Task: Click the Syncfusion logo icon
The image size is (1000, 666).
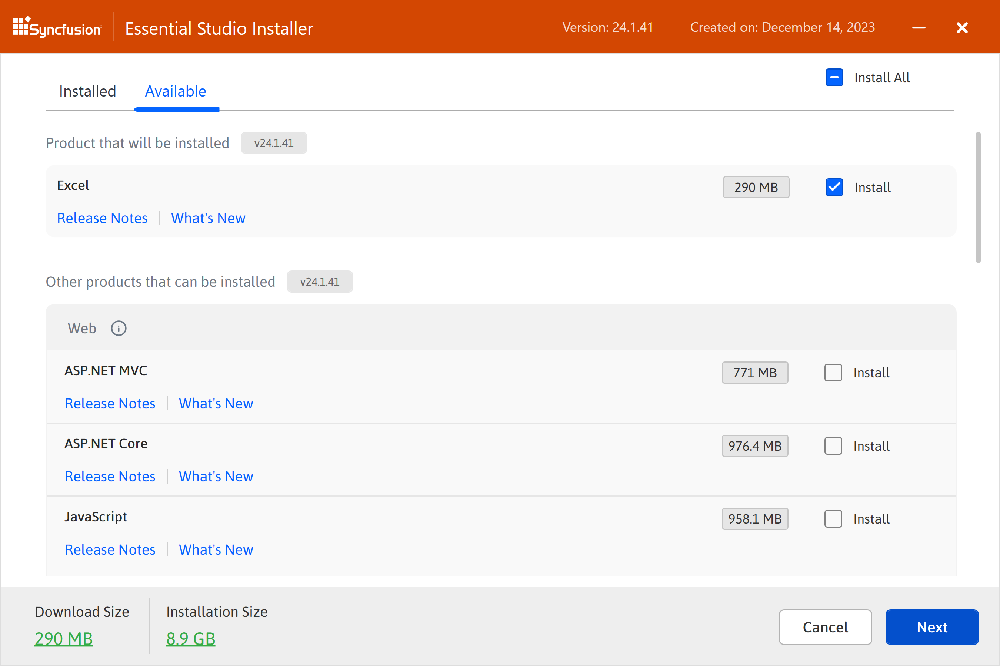Action: 20,27
